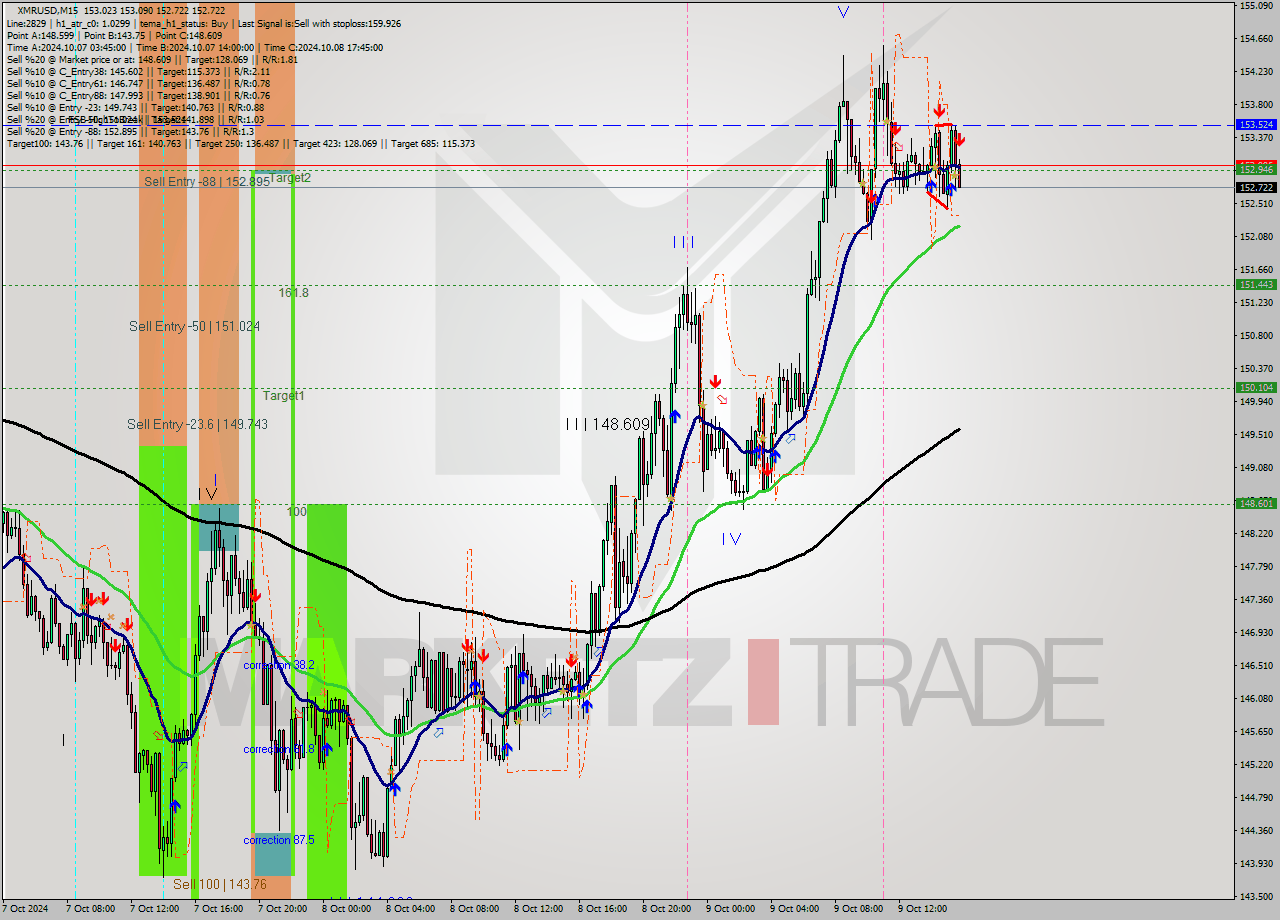Screen dimensions: 1280x920
Task: Click the 149.080 price axis label
Action: pyautogui.click(x=1256, y=468)
